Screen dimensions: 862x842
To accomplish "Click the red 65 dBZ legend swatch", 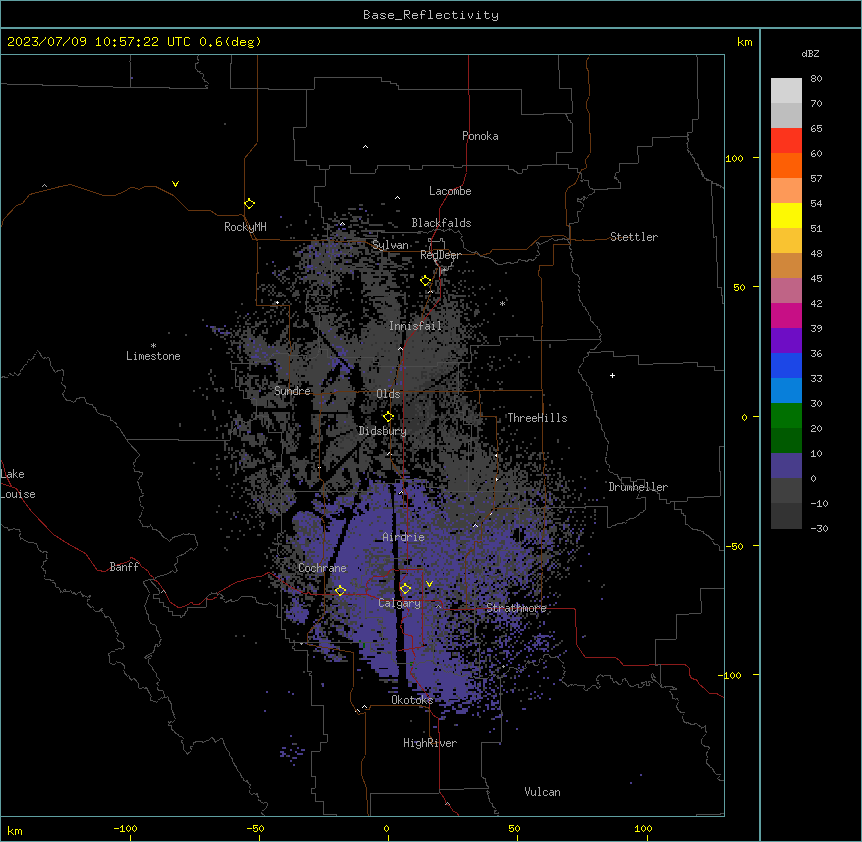I will click(x=786, y=141).
